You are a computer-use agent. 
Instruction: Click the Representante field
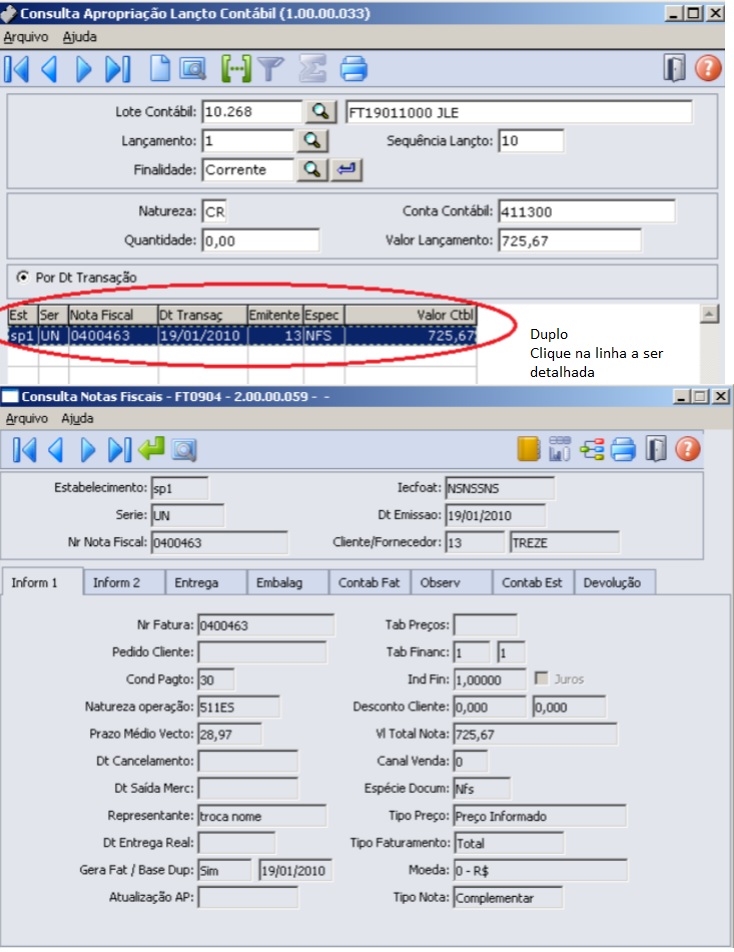[x=262, y=816]
